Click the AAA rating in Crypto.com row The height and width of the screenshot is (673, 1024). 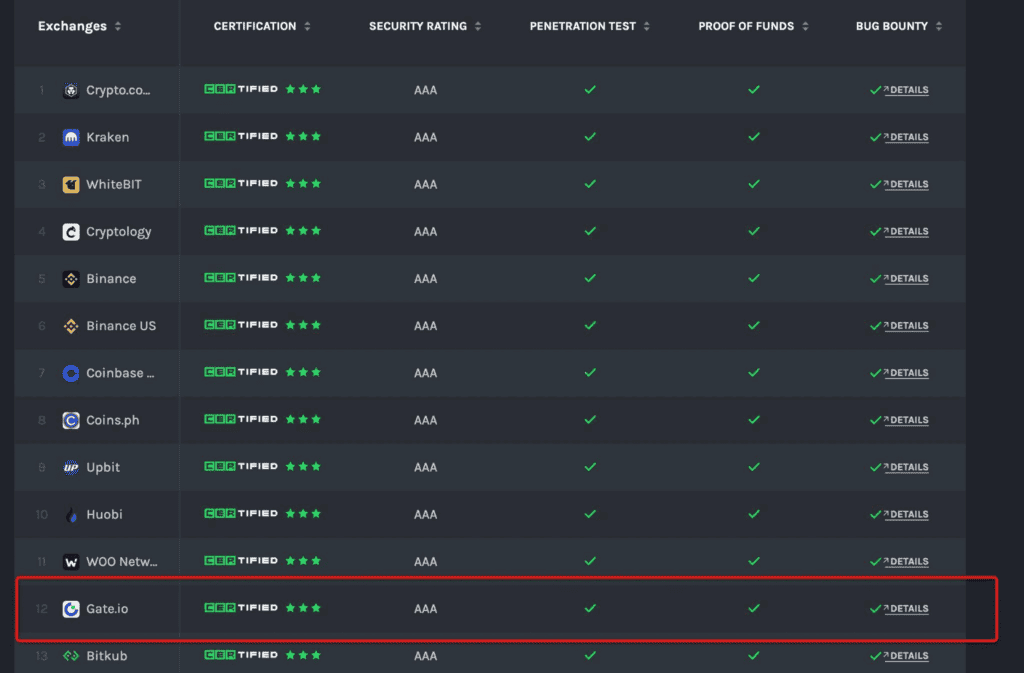click(x=425, y=90)
